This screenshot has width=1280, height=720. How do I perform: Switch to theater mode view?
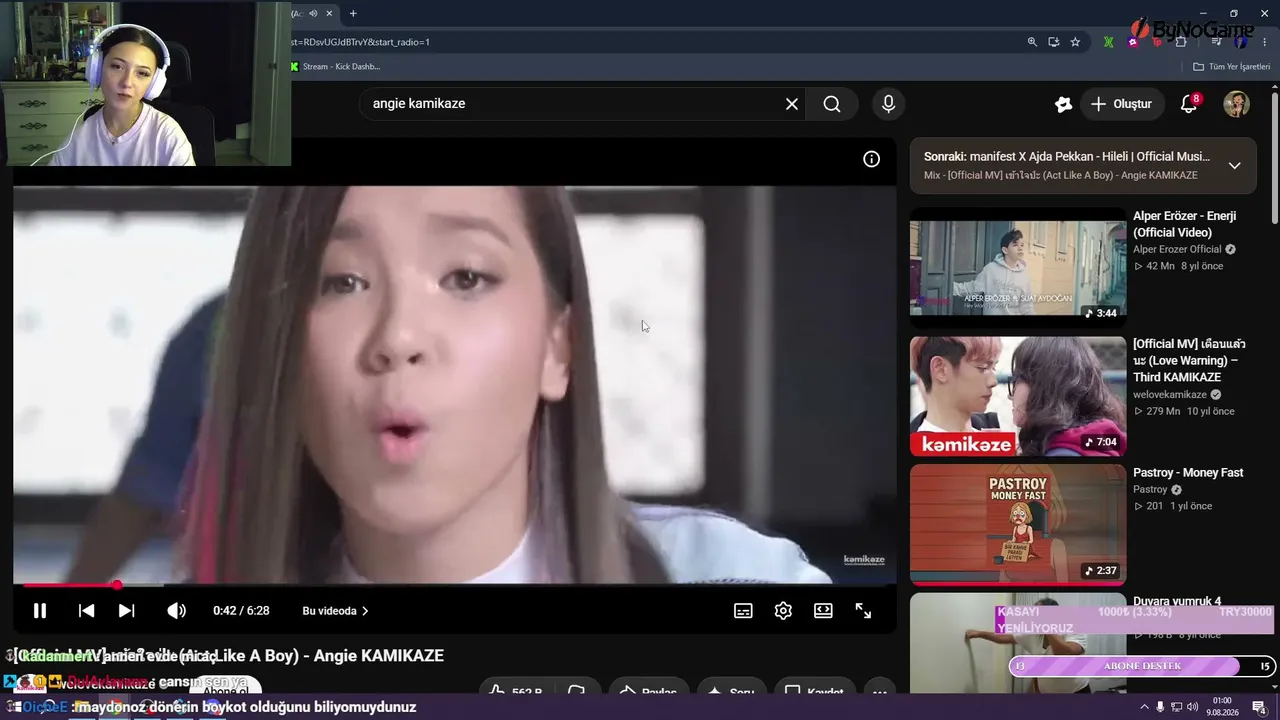point(823,611)
